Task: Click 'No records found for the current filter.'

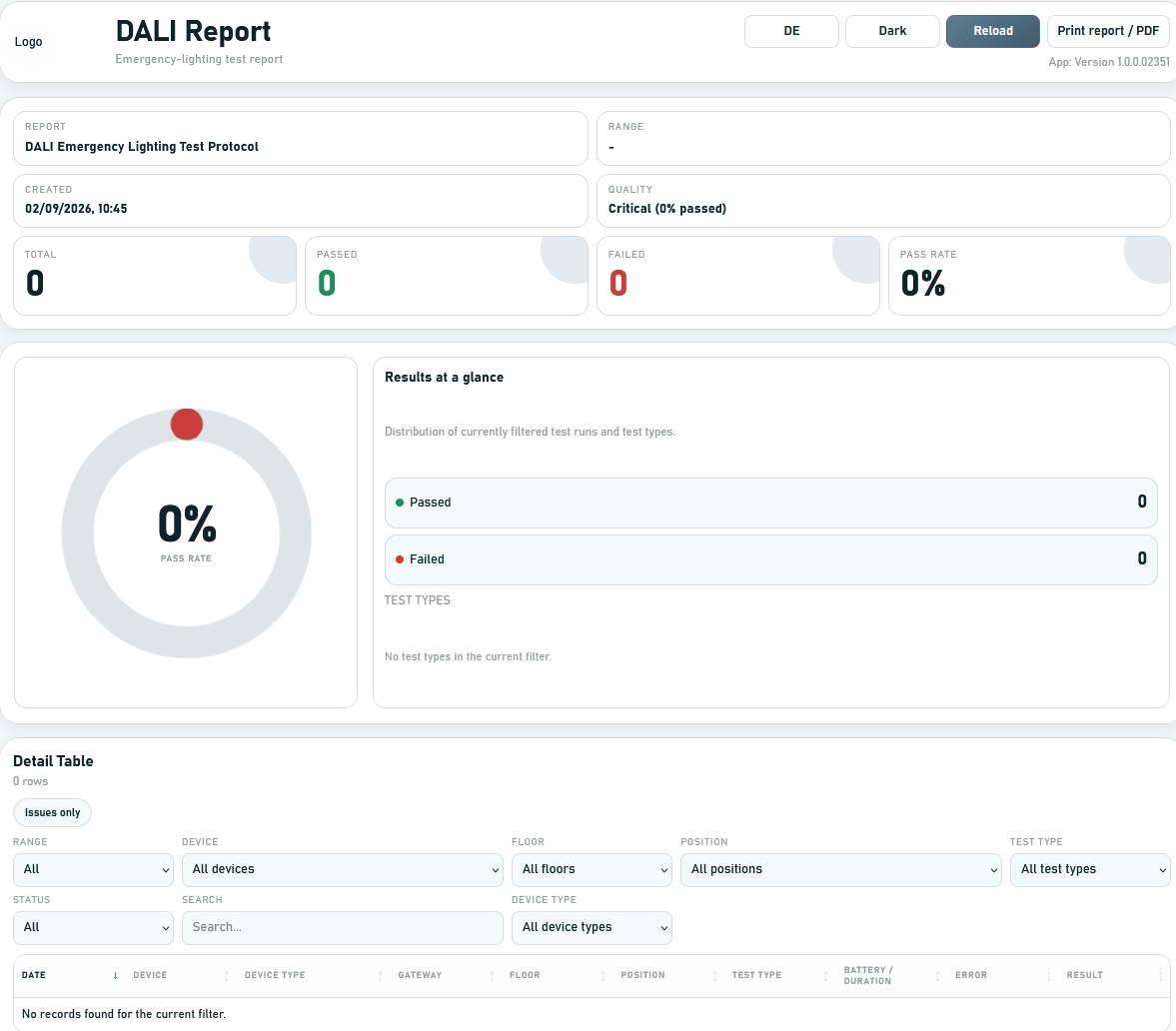Action: [124, 1014]
